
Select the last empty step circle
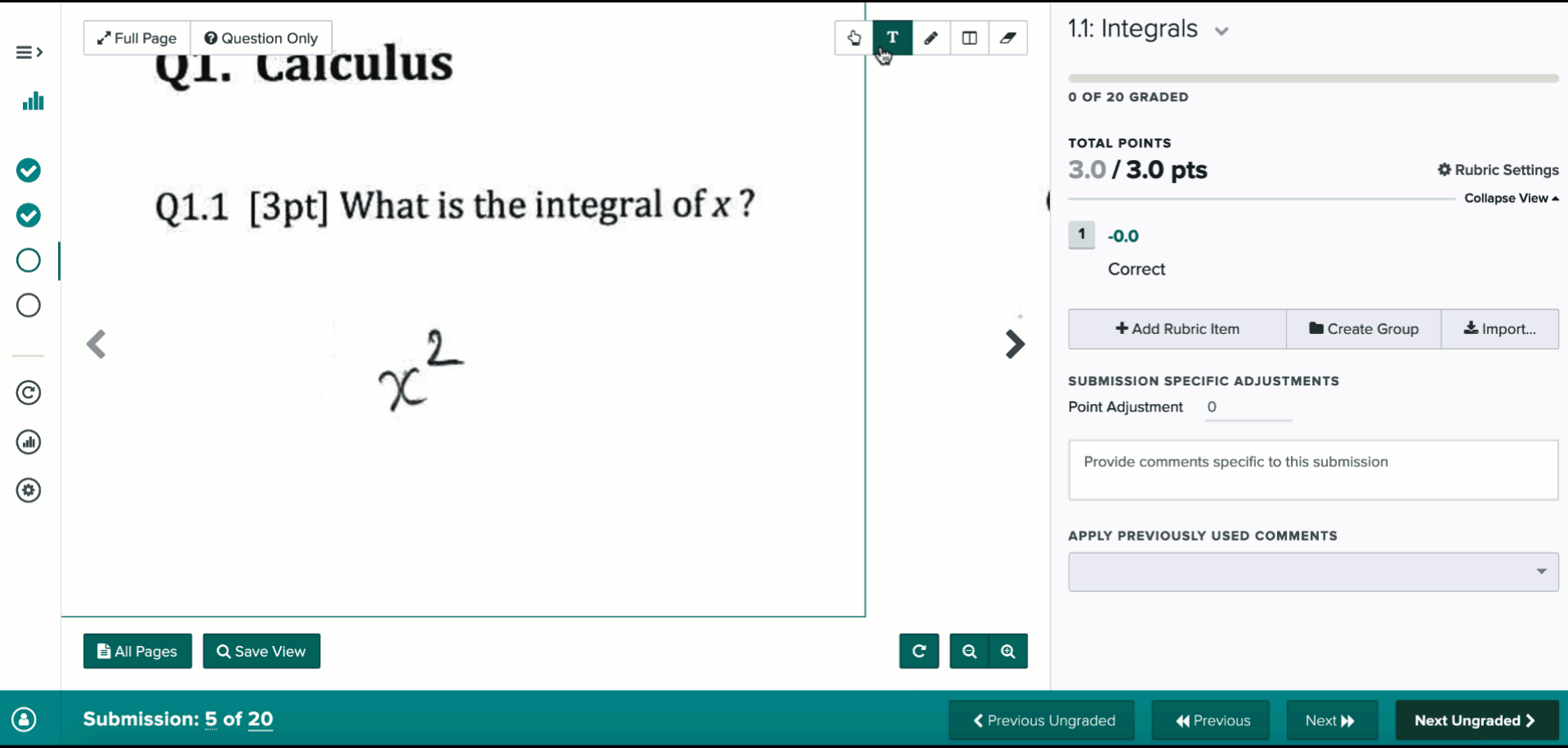coord(29,305)
